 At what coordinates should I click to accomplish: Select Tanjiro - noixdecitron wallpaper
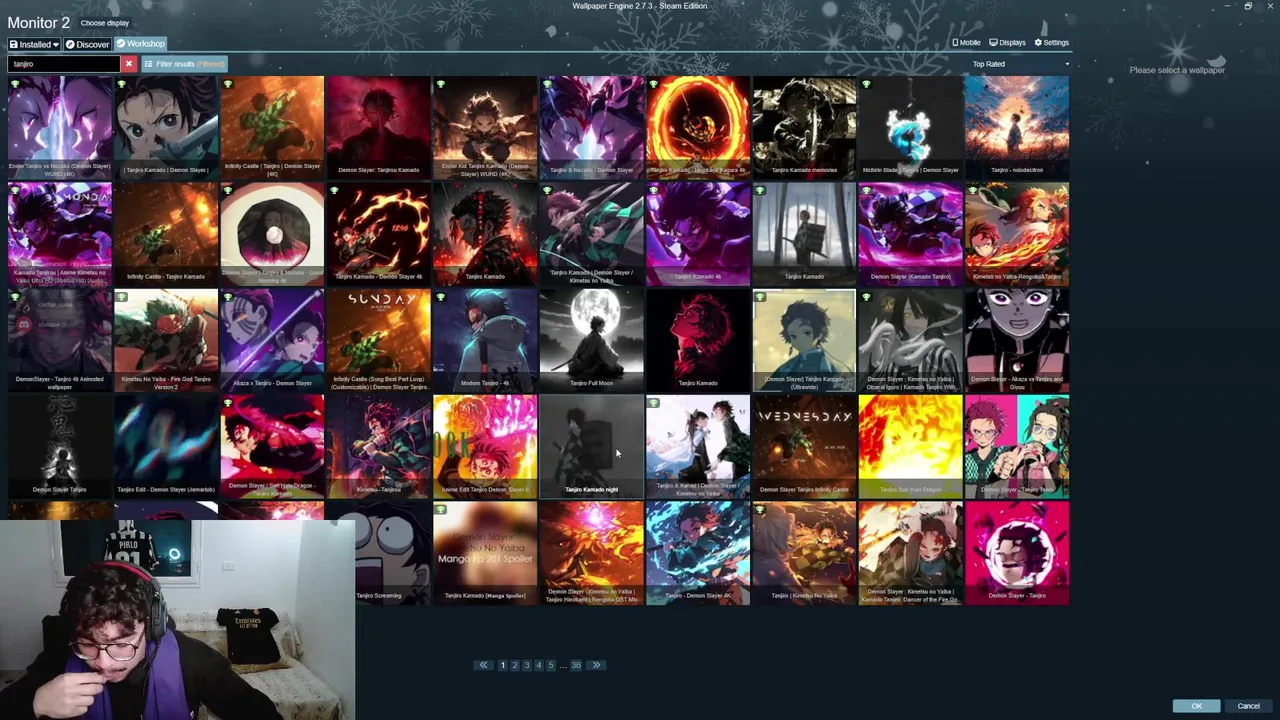[x=1017, y=128]
